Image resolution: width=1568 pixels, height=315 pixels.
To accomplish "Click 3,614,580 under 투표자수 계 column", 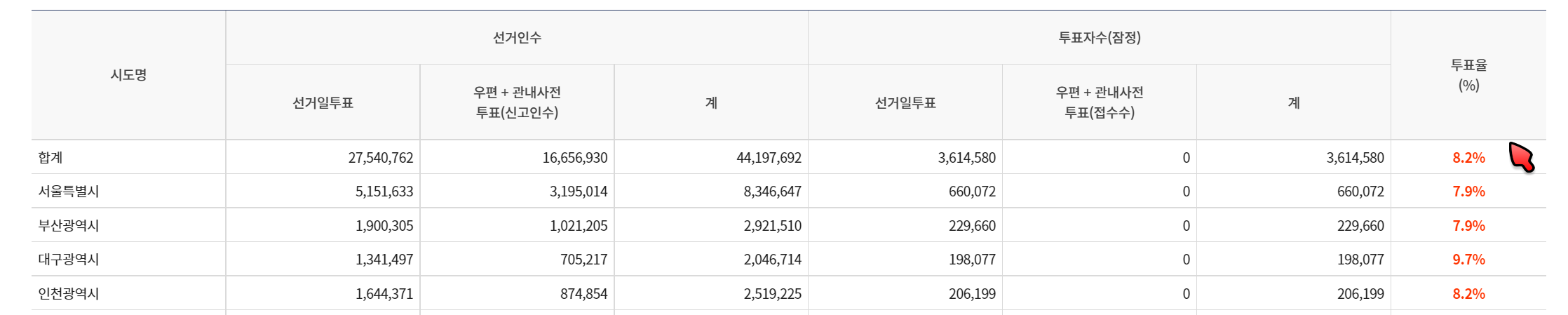I will point(1355,158).
